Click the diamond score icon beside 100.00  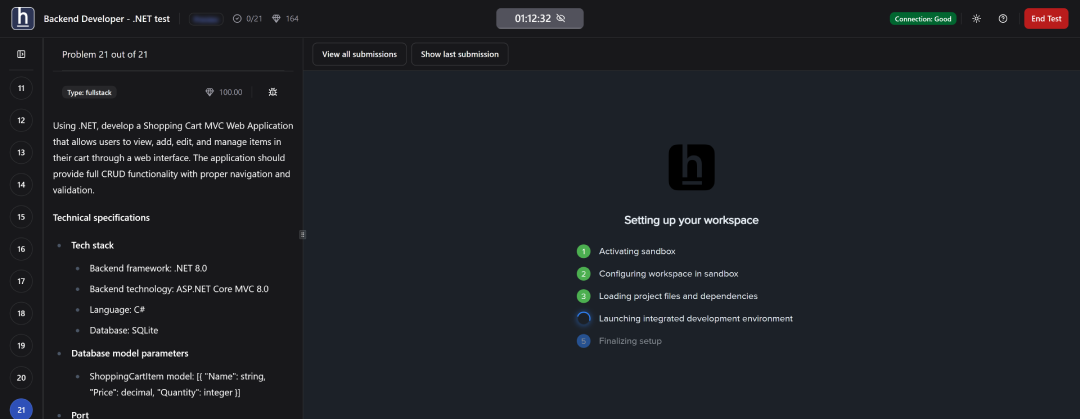[210, 92]
